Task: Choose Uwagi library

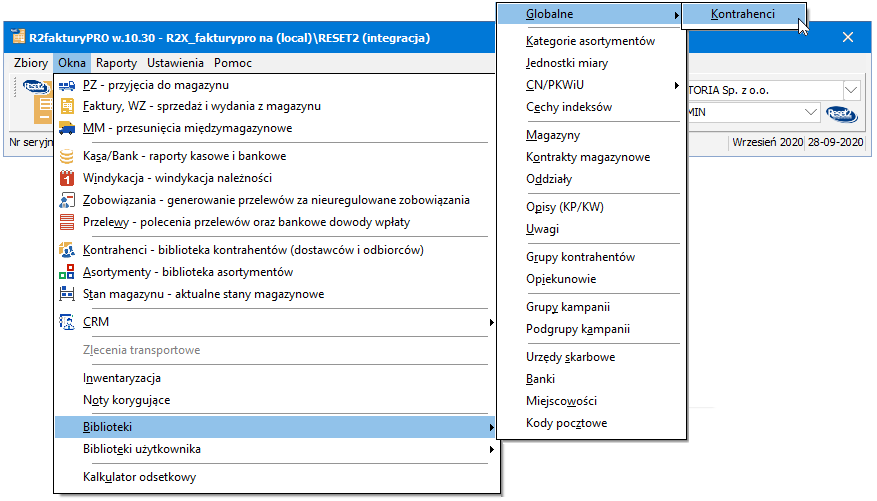Action: 590,229
